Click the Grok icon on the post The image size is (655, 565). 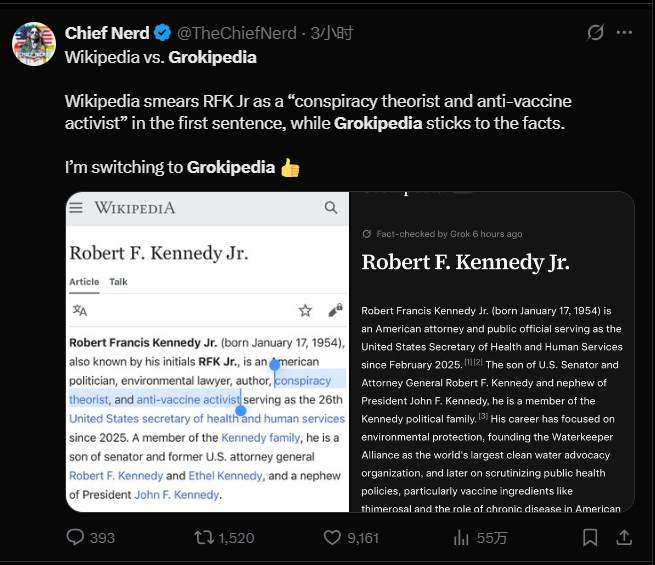[x=595, y=33]
